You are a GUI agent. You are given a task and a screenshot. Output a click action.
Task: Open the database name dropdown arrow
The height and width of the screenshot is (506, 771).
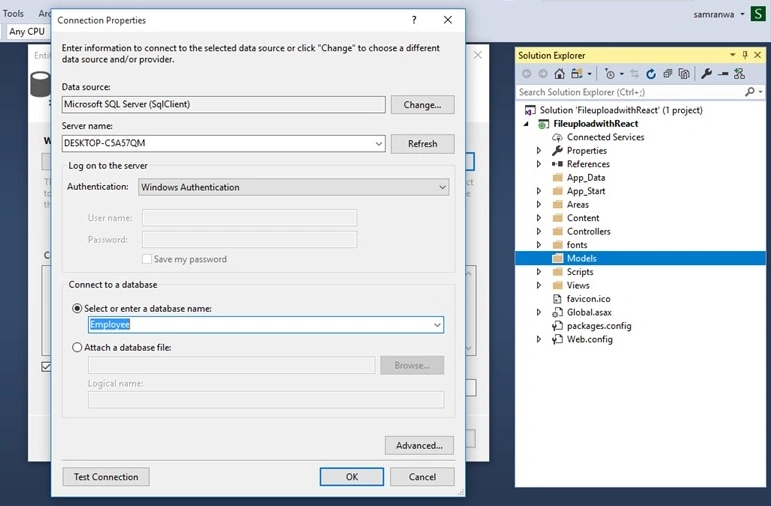(437, 325)
